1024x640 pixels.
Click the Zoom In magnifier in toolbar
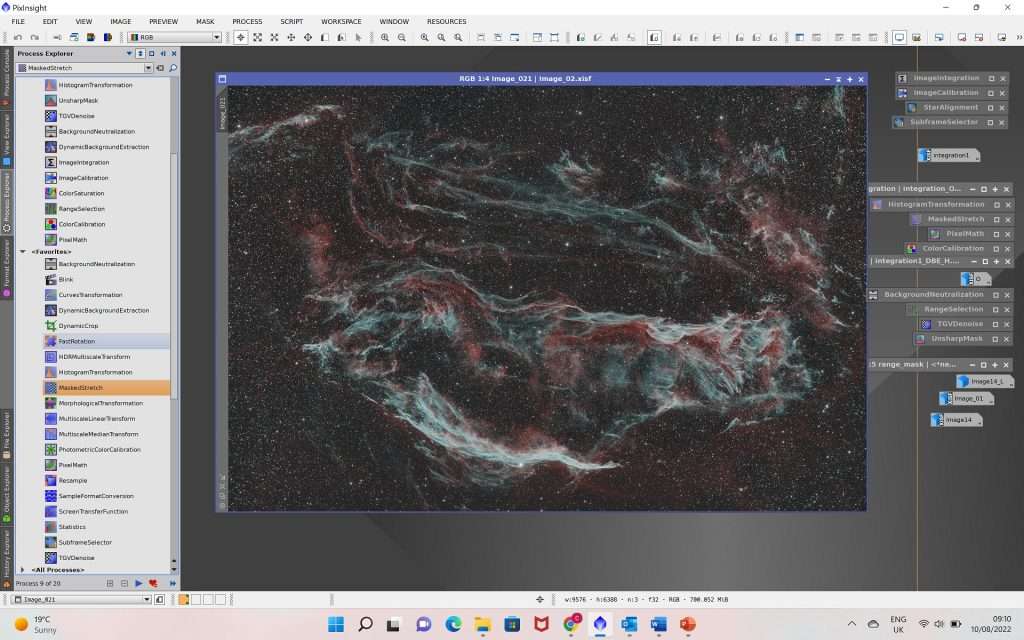click(385, 38)
